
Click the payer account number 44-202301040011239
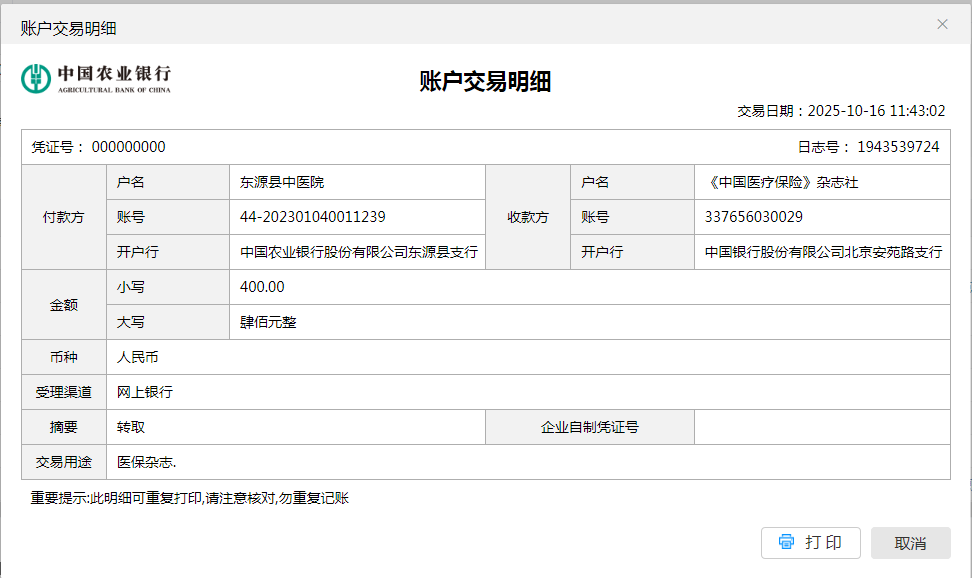point(313,217)
